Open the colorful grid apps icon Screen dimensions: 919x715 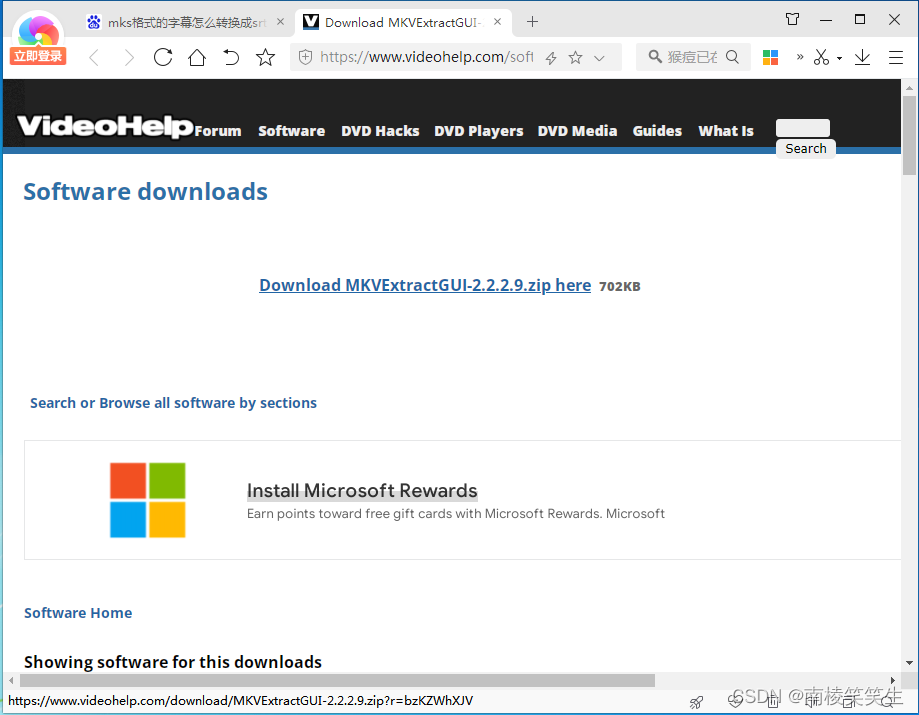tap(770, 57)
